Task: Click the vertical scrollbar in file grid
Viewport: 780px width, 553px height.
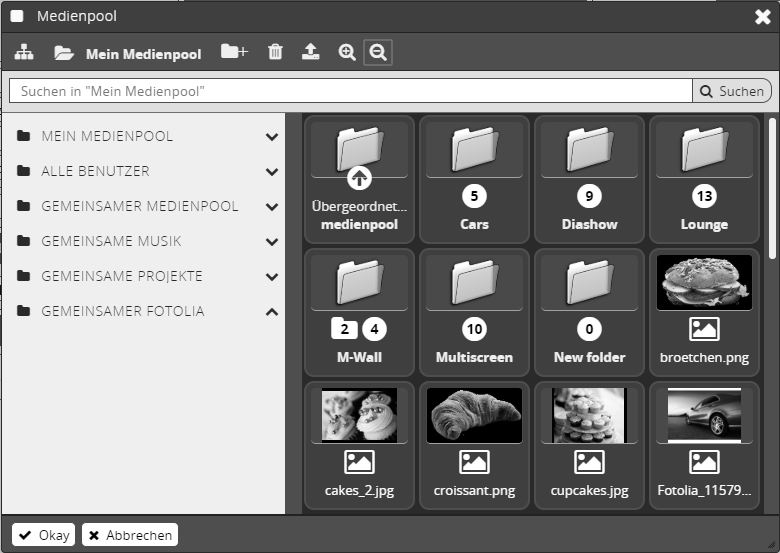Action: 771,190
